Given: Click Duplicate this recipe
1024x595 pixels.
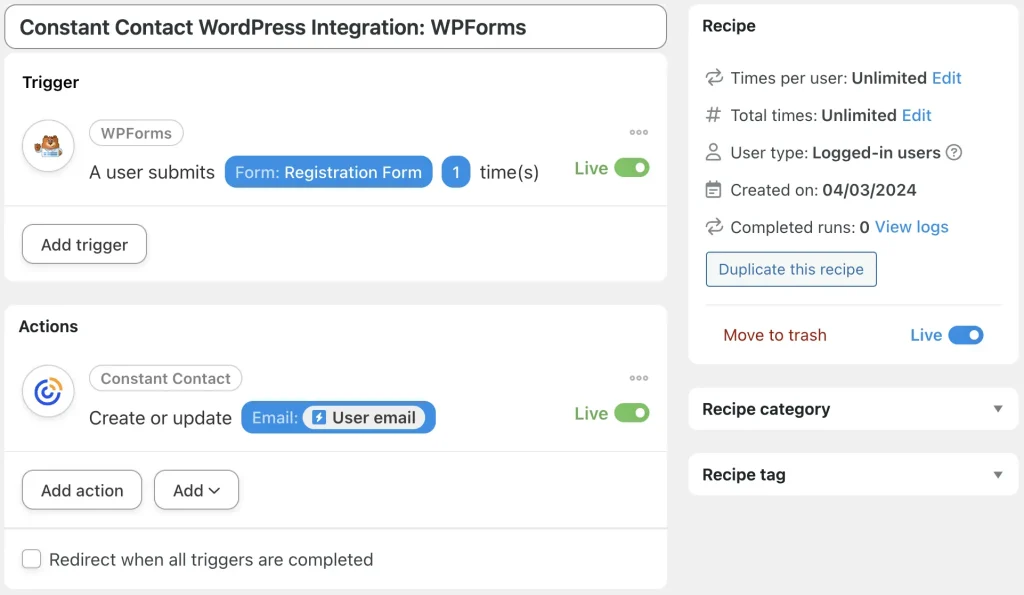Looking at the screenshot, I should pos(791,269).
